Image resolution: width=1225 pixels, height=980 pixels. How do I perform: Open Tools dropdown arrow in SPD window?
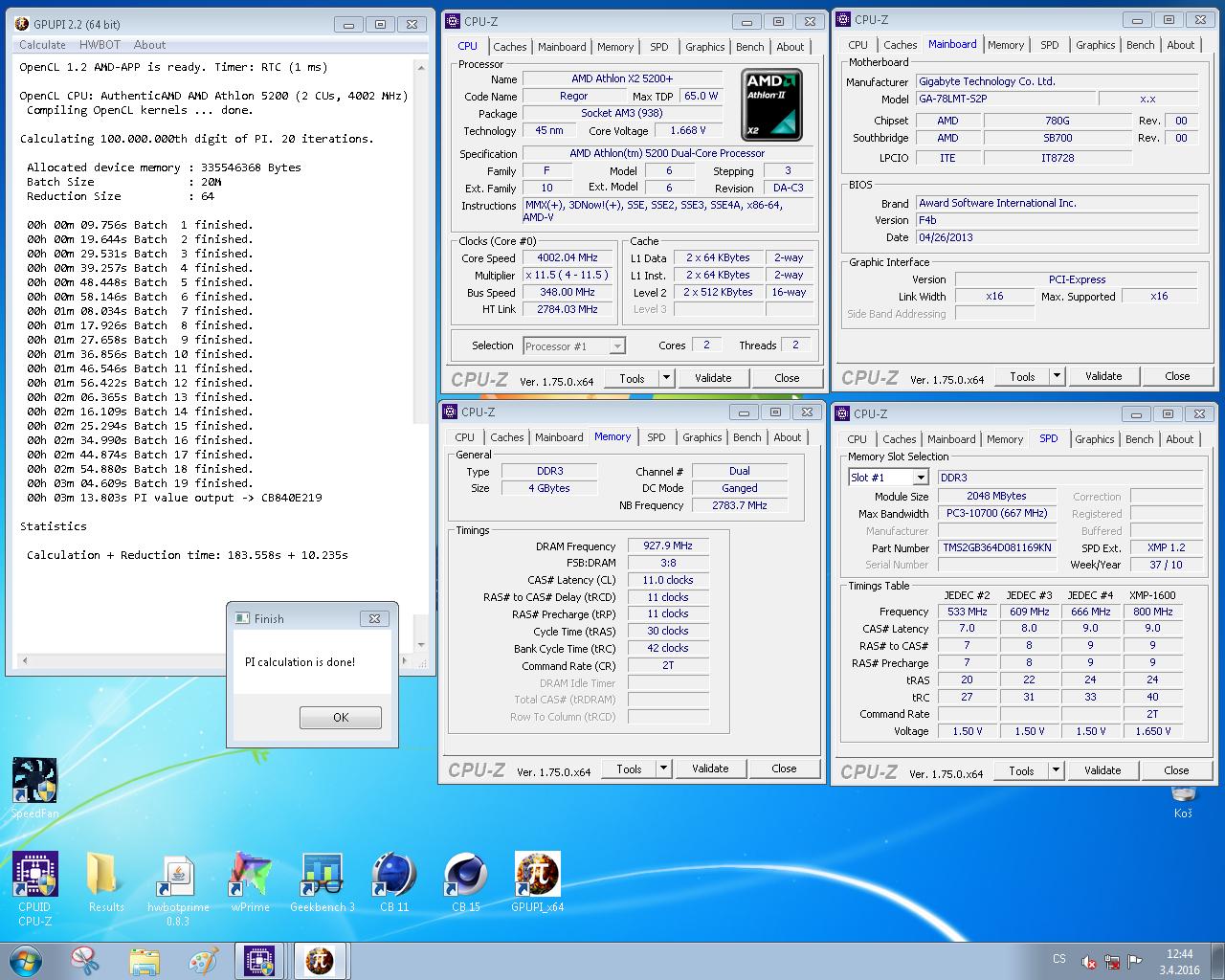[x=1056, y=770]
